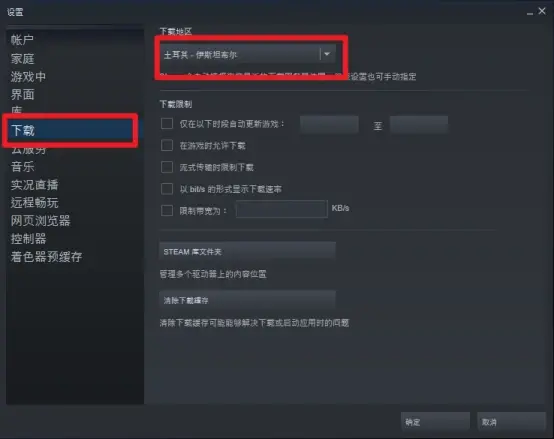Screen dimensions: 554x439
Task: Open the 土耳其 - 伊斯坦布尔 region combo box
Action: 247,54
